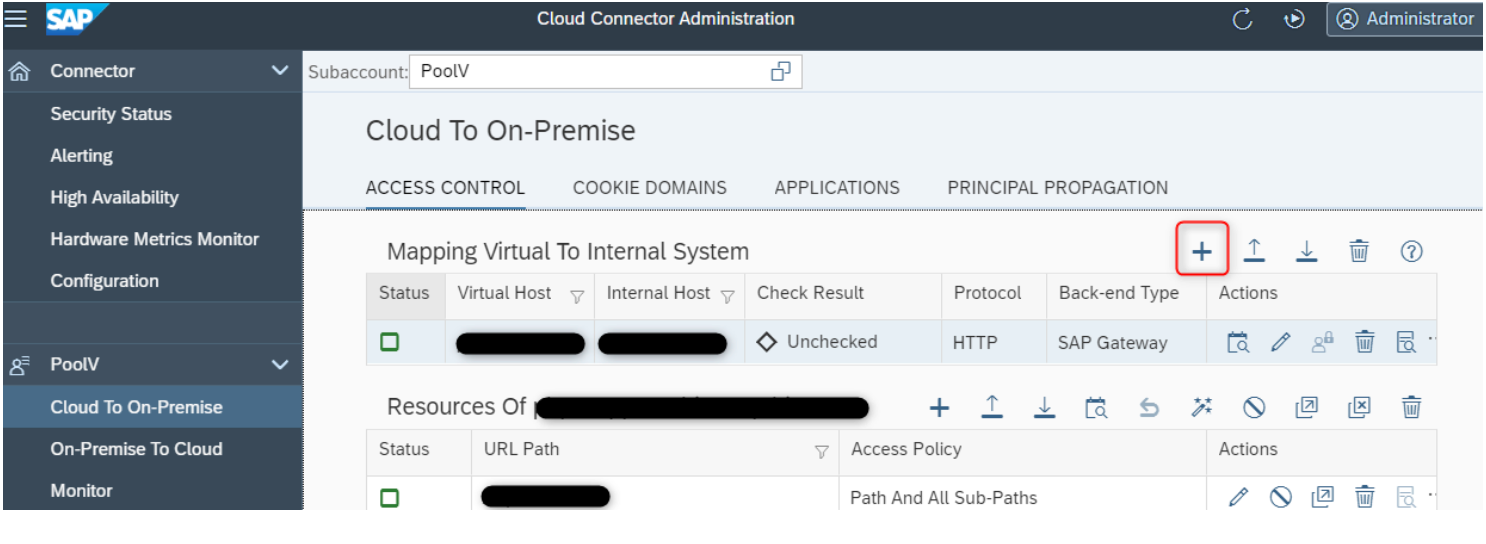The image size is (1486, 544).
Task: Add a new resource with plus icon
Action: pyautogui.click(x=939, y=407)
